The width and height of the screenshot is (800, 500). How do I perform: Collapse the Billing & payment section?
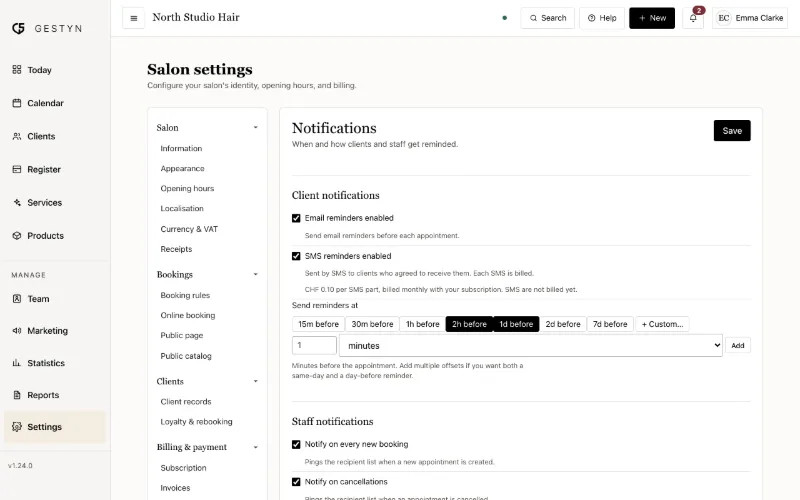pyautogui.click(x=207, y=447)
